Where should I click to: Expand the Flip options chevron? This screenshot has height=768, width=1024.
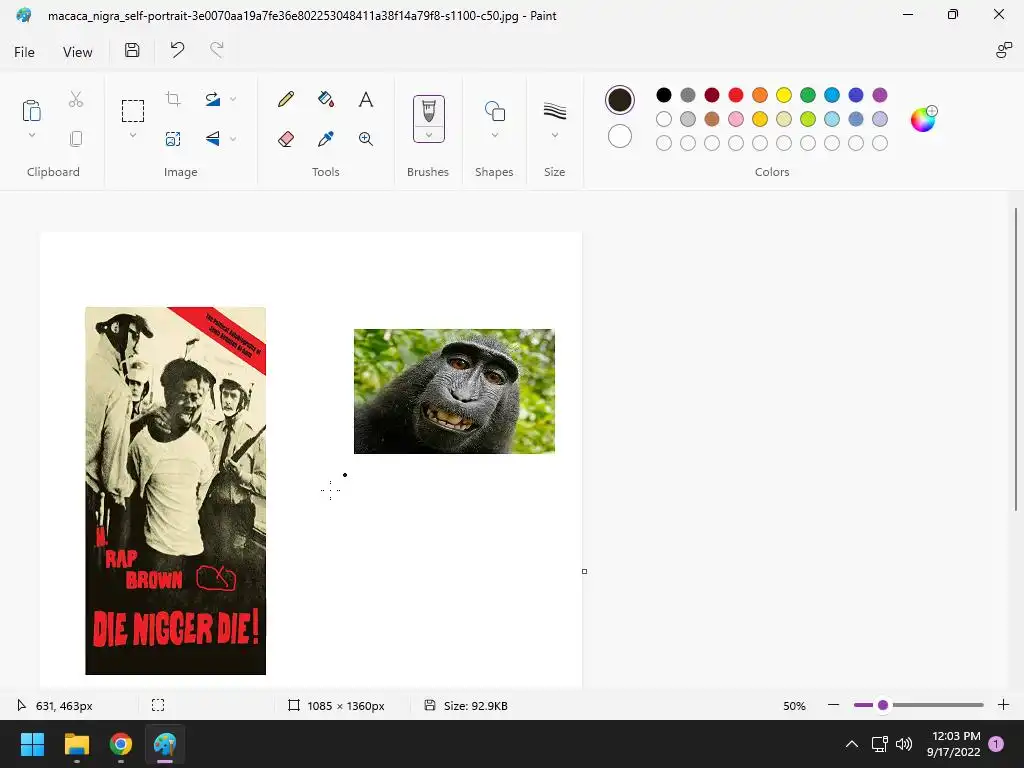[x=233, y=138]
